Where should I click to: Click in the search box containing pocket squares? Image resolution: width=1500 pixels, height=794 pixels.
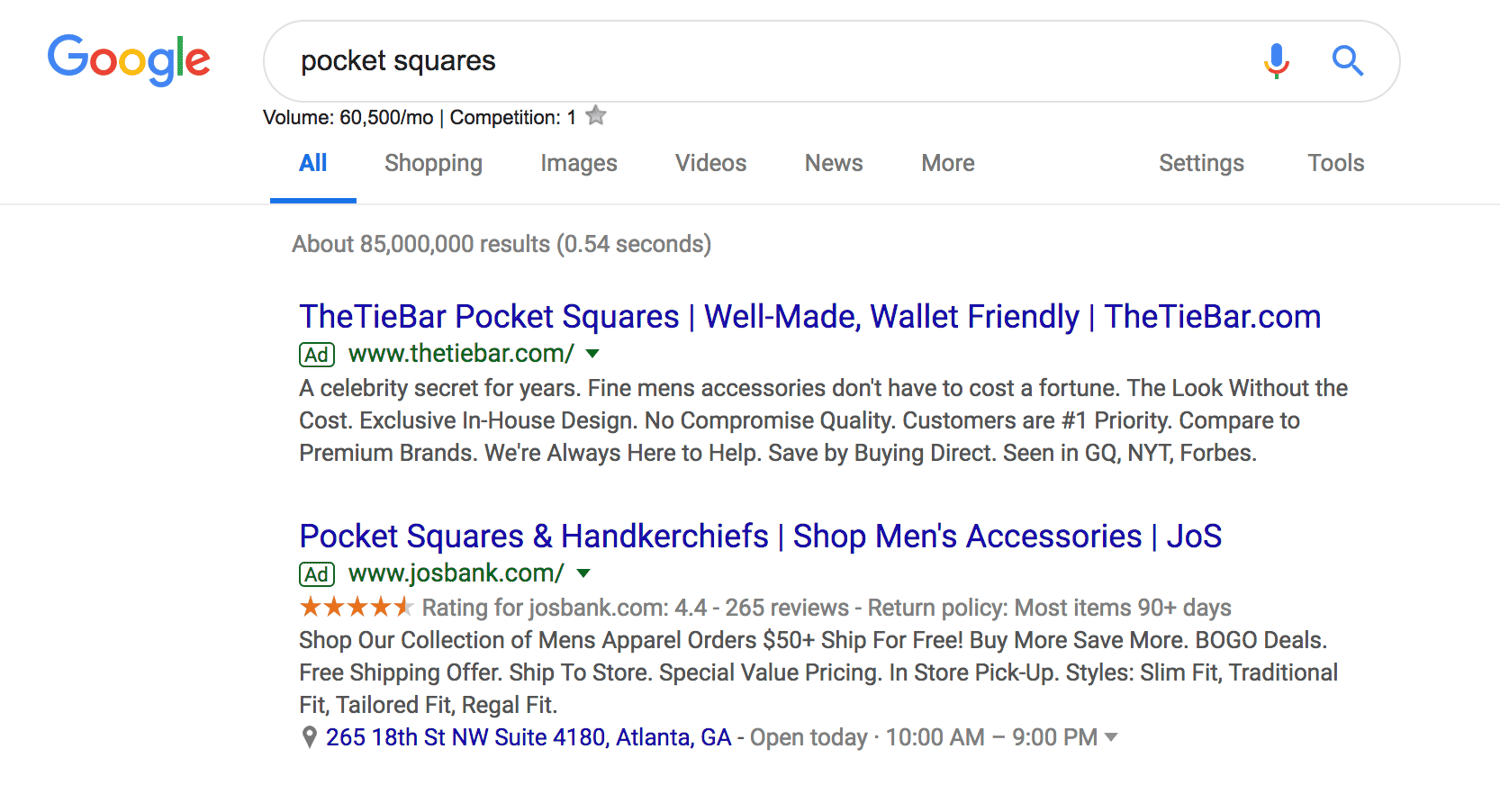[x=760, y=61]
